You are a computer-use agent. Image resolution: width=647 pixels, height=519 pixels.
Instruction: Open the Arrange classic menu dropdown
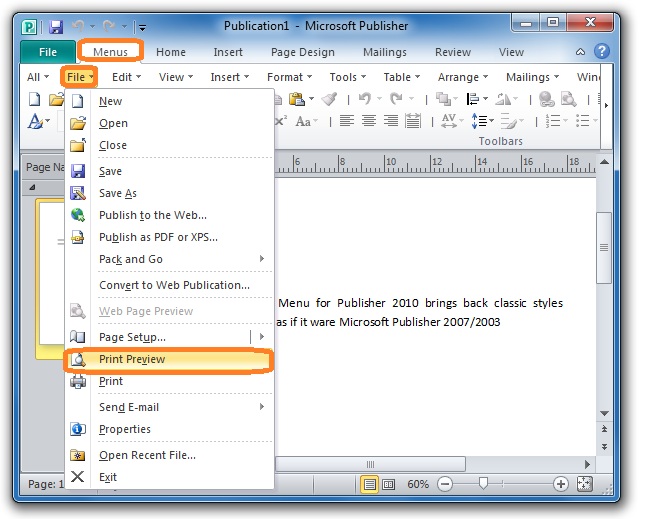[463, 77]
